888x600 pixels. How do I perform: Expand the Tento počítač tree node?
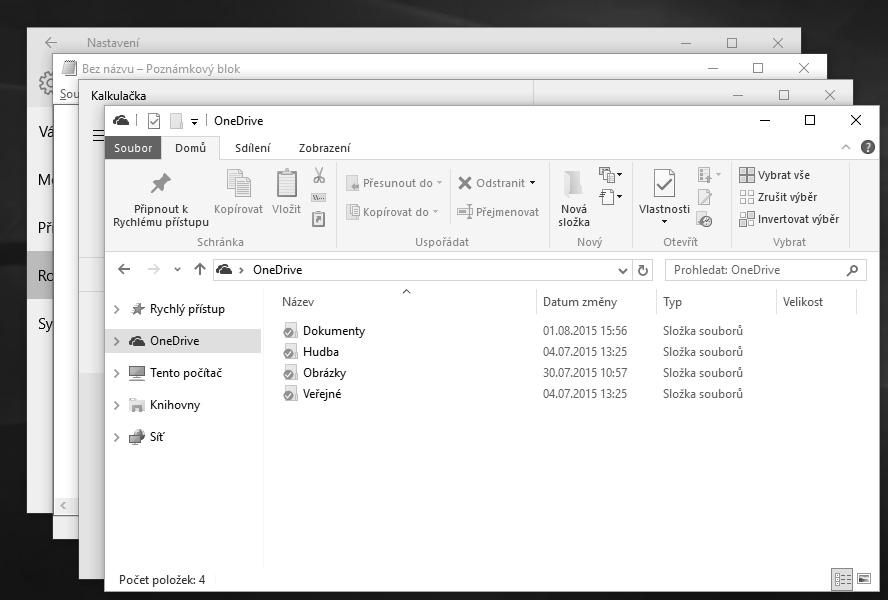(x=117, y=373)
